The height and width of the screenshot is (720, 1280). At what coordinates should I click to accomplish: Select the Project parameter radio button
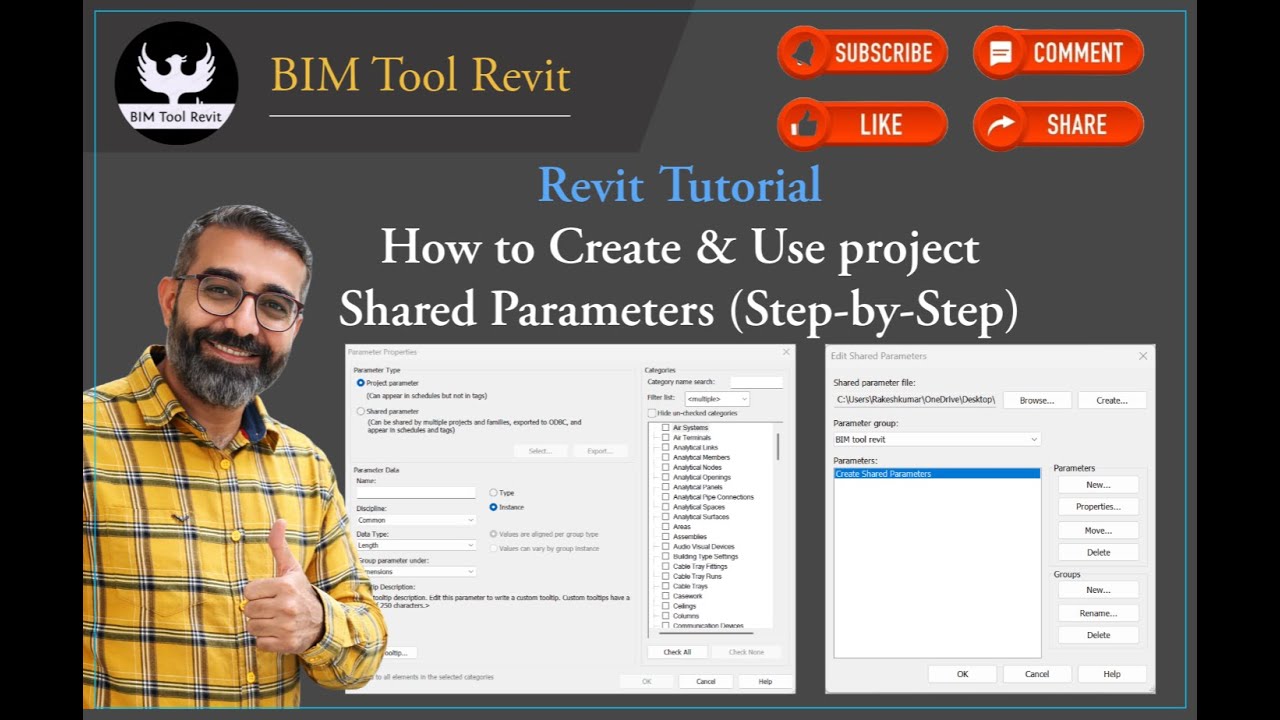click(x=361, y=383)
